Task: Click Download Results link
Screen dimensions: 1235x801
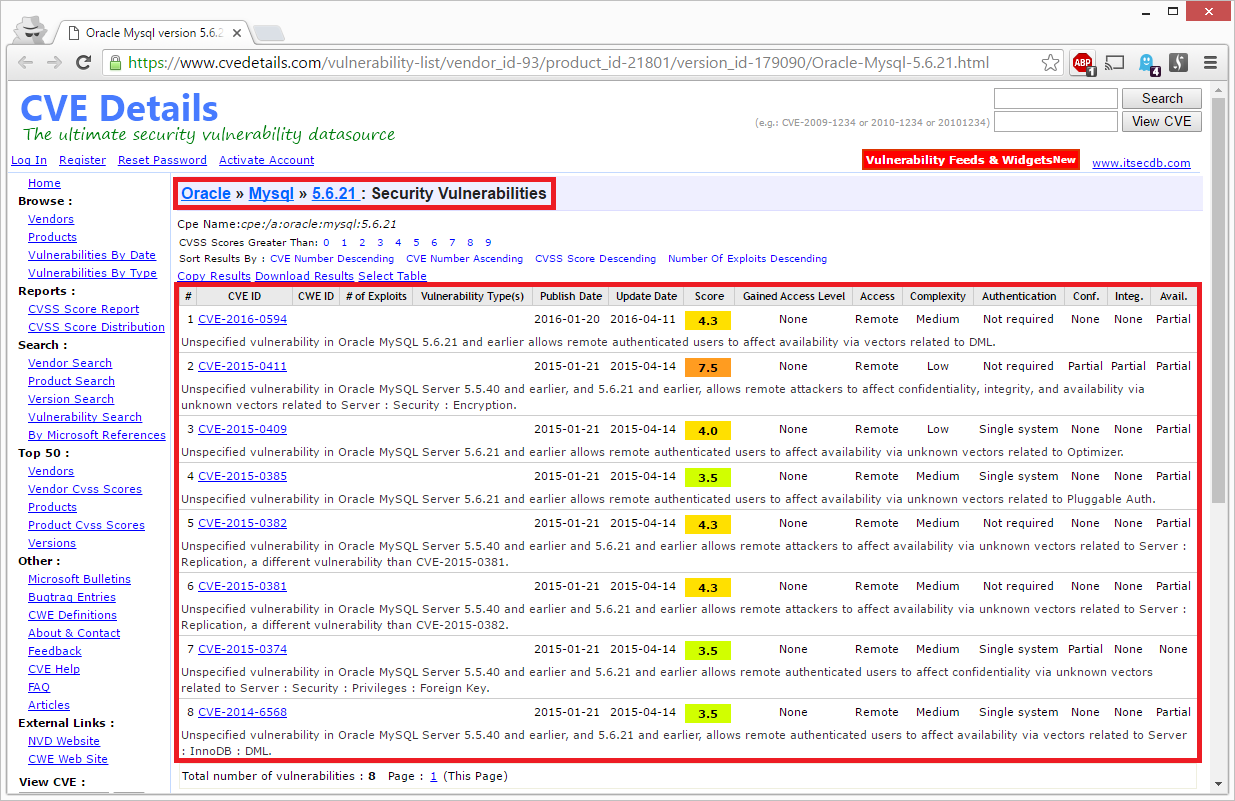Action: 304,276
